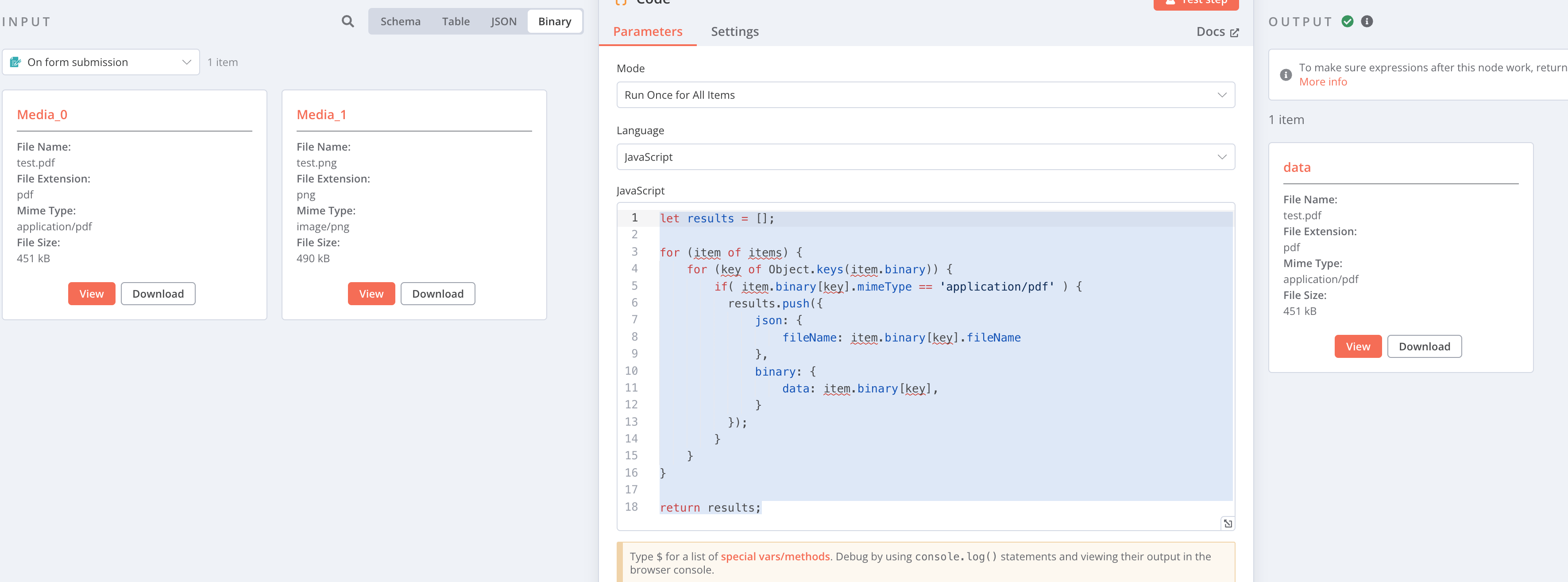Click the info icon next to OUTPUT heading
Image resolution: width=1568 pixels, height=582 pixels.
point(1367,21)
